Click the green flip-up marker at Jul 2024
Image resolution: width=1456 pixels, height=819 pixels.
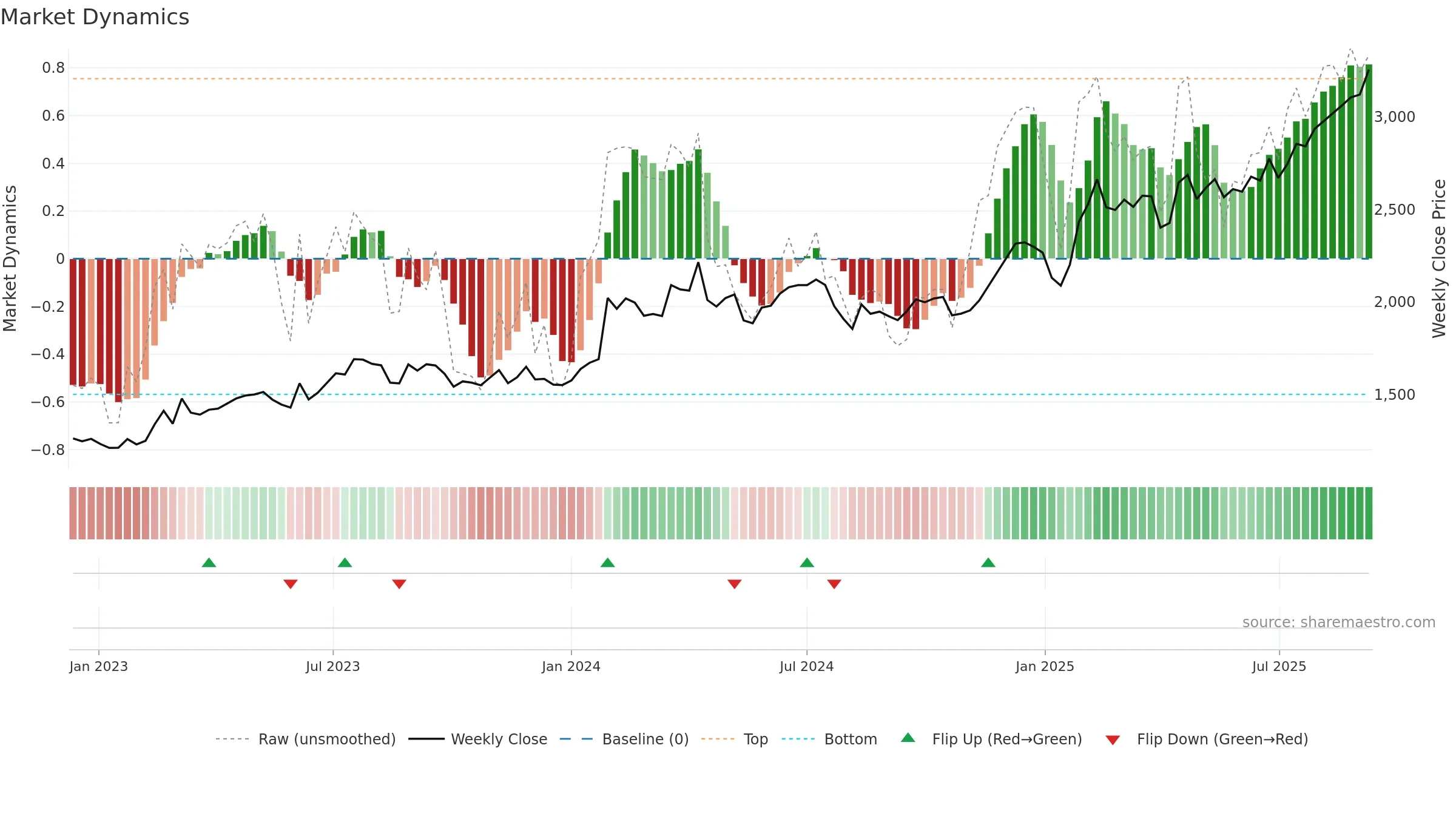(x=806, y=562)
